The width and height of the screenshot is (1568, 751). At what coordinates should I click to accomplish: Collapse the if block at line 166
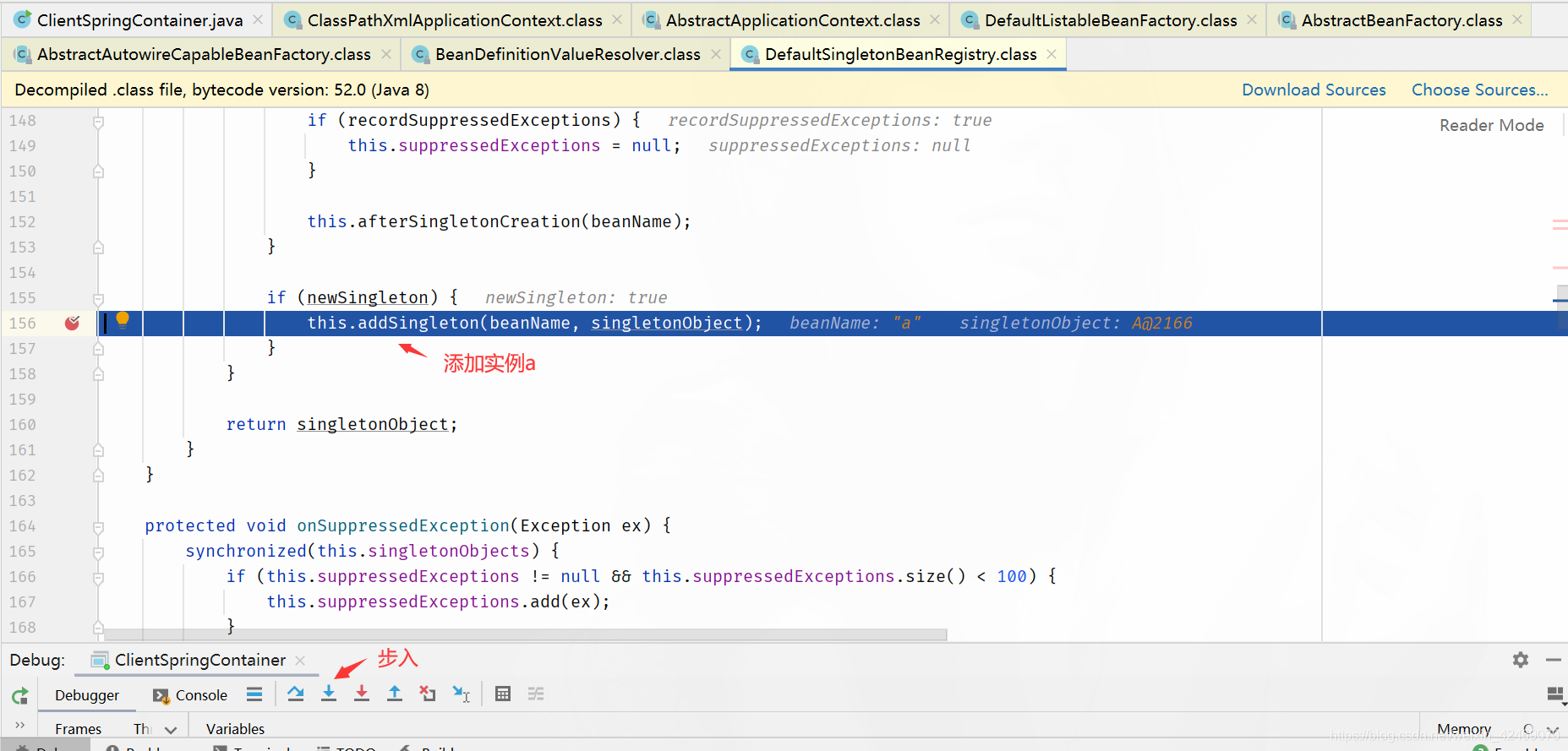(x=98, y=578)
